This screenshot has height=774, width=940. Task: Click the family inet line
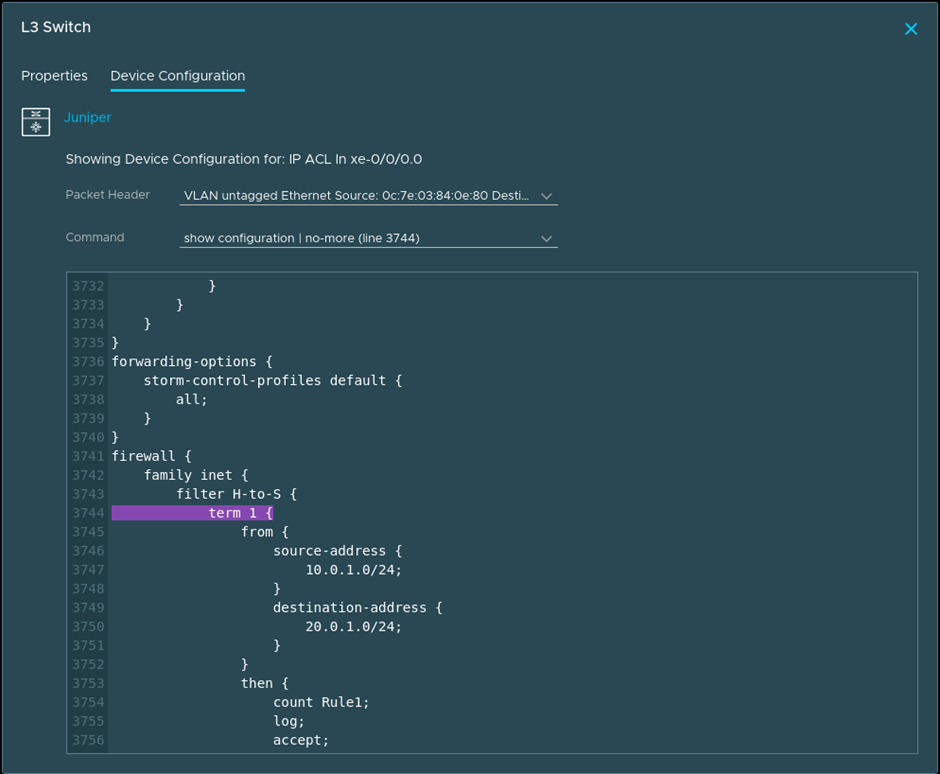(x=195, y=475)
